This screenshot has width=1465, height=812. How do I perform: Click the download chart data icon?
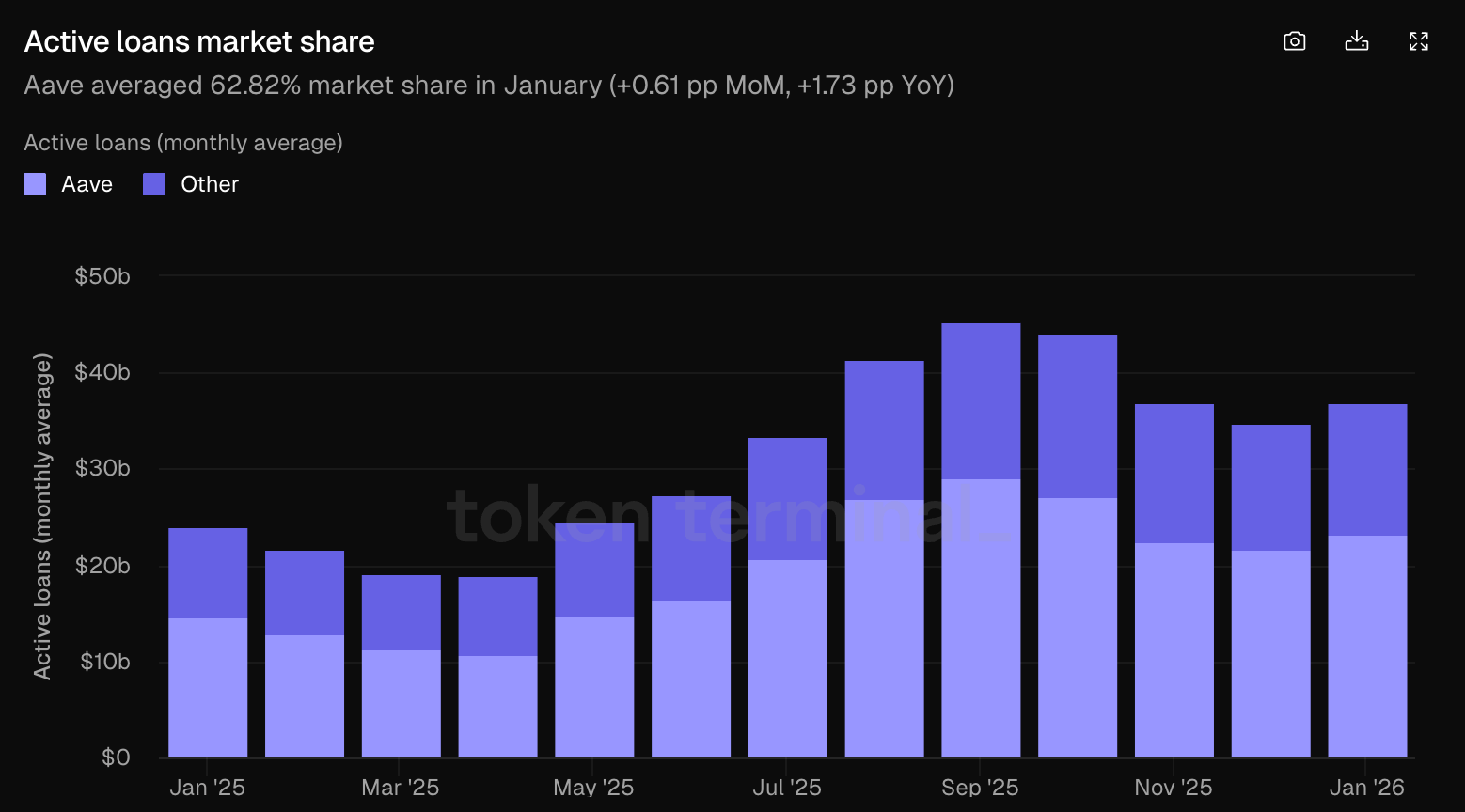[1357, 41]
